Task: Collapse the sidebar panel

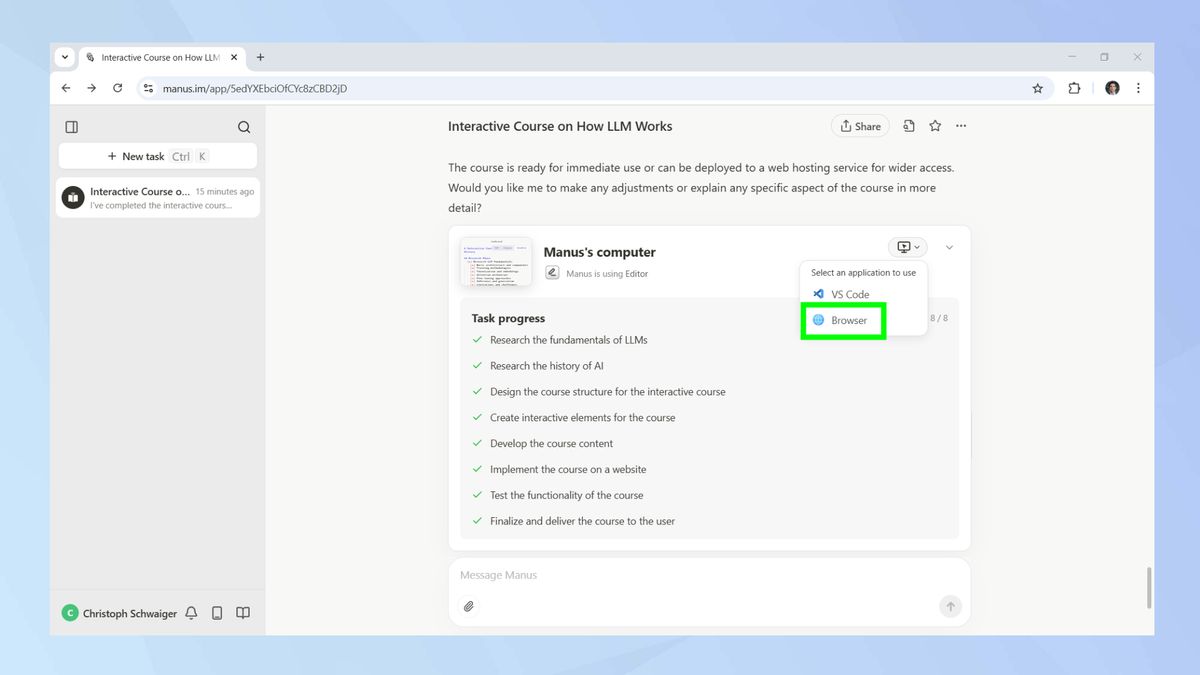Action: 71,126
